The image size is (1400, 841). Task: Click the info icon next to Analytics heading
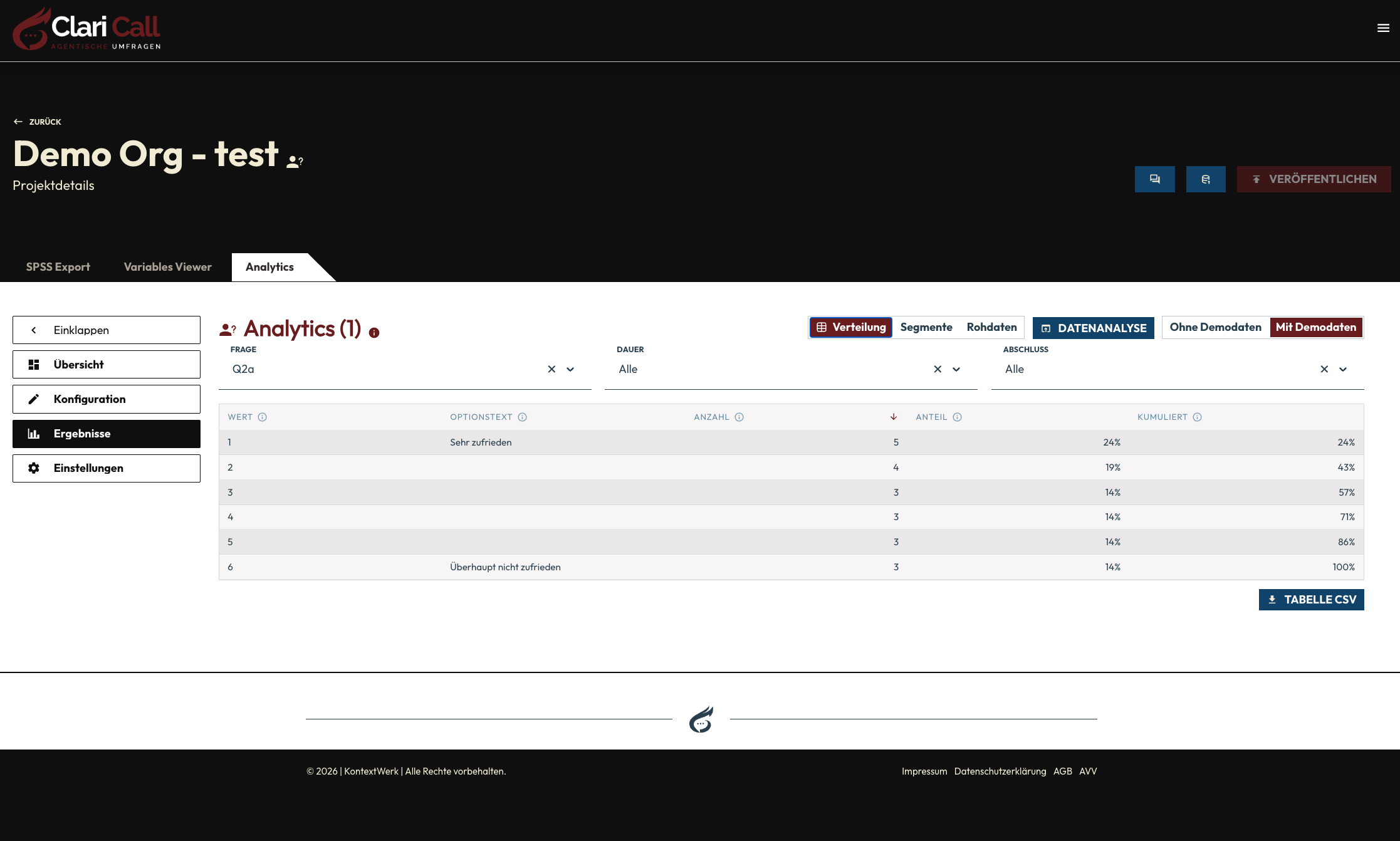374,333
